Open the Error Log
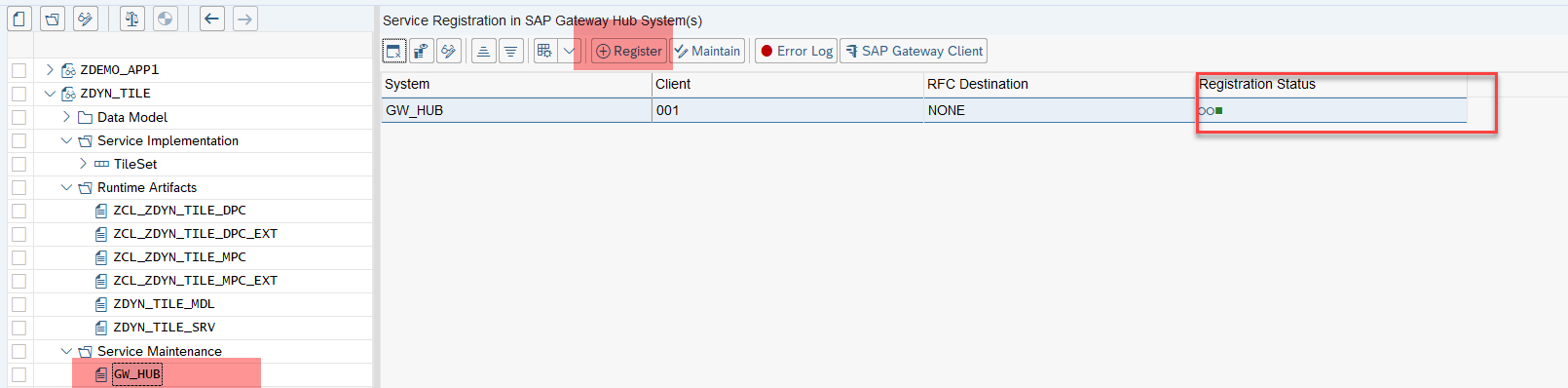The image size is (1568, 388). tap(797, 51)
